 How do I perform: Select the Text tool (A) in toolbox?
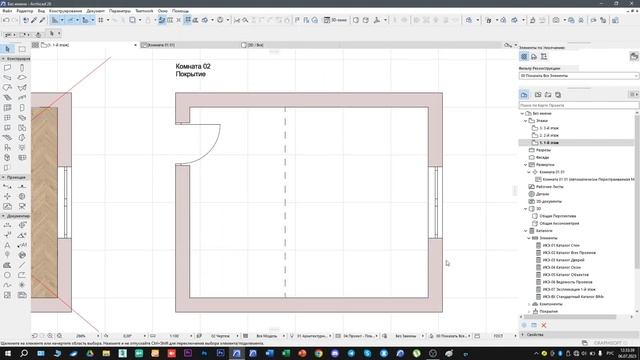tap(7, 245)
